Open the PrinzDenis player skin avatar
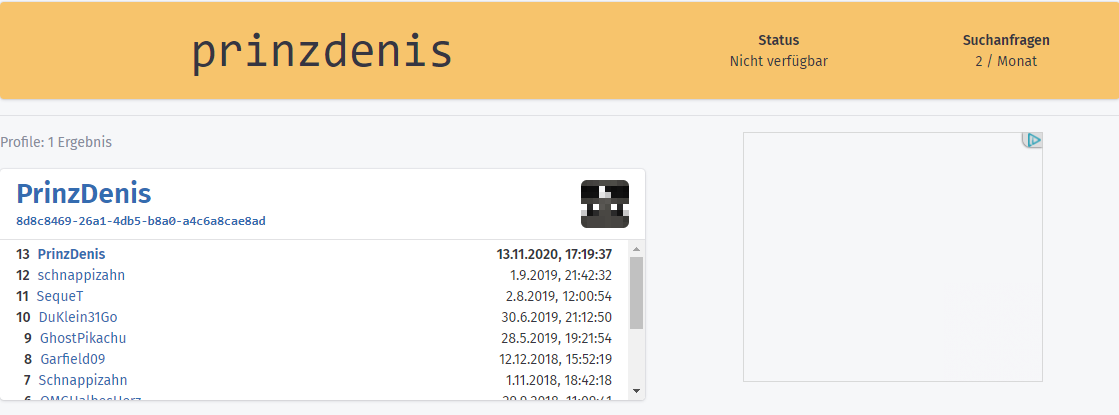1119x415 pixels. (x=604, y=204)
